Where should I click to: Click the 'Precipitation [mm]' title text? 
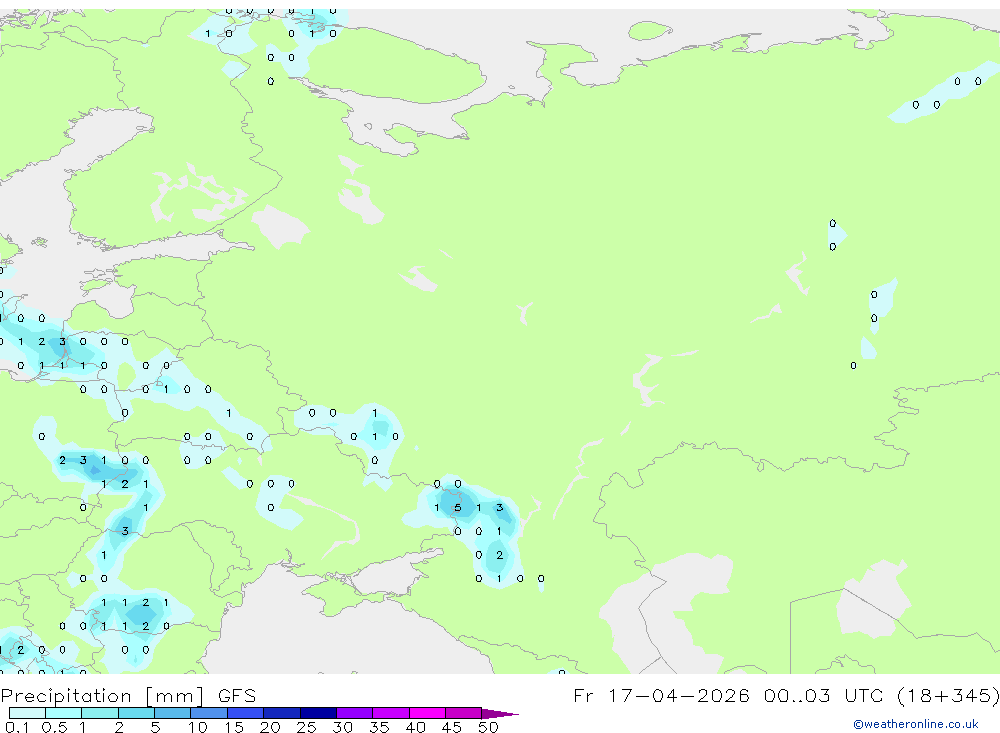click(102, 696)
